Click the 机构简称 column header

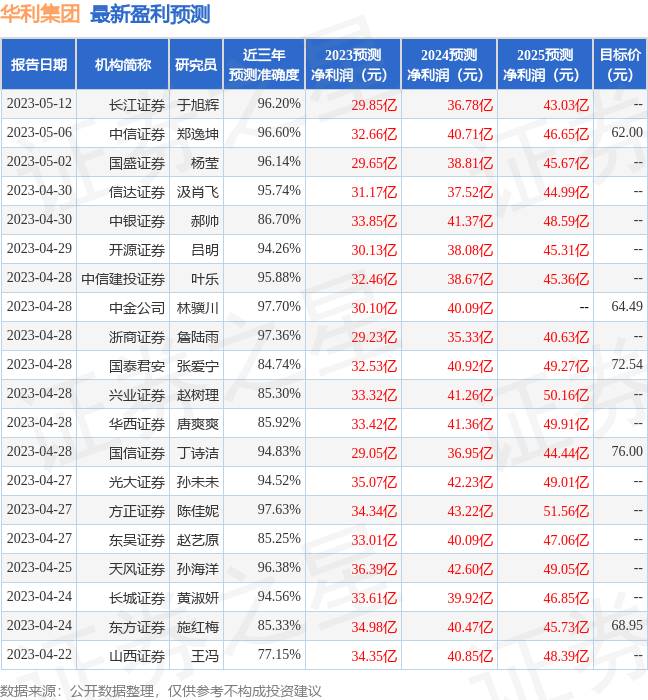[123, 64]
